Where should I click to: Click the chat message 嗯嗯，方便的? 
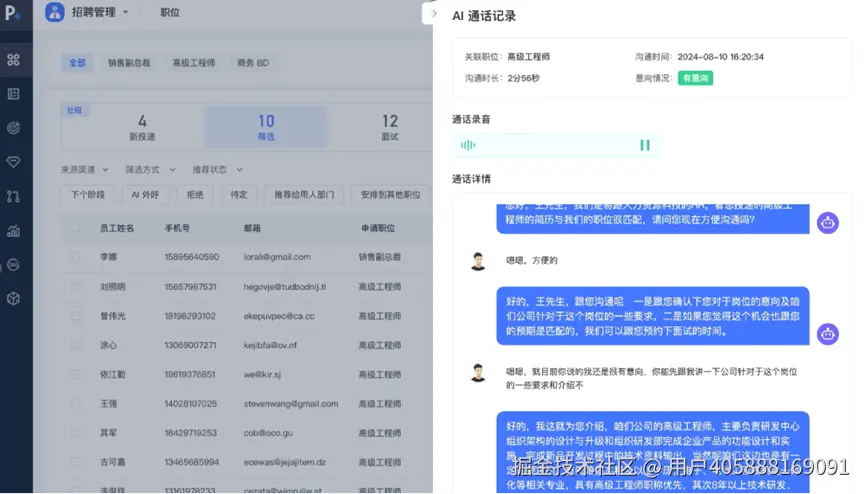click(x=532, y=261)
